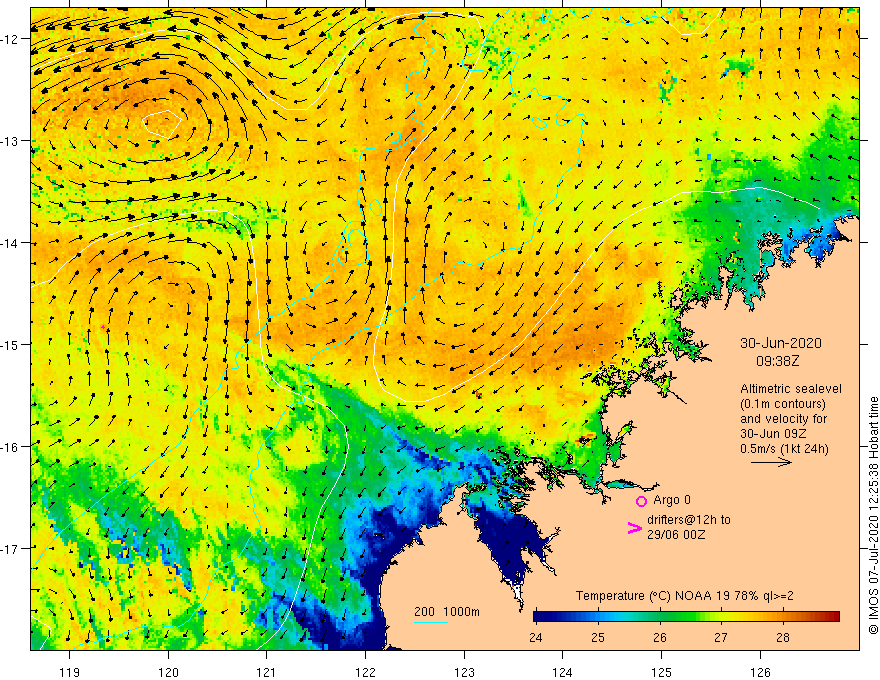Click the colorbar tick label 24

click(535, 637)
